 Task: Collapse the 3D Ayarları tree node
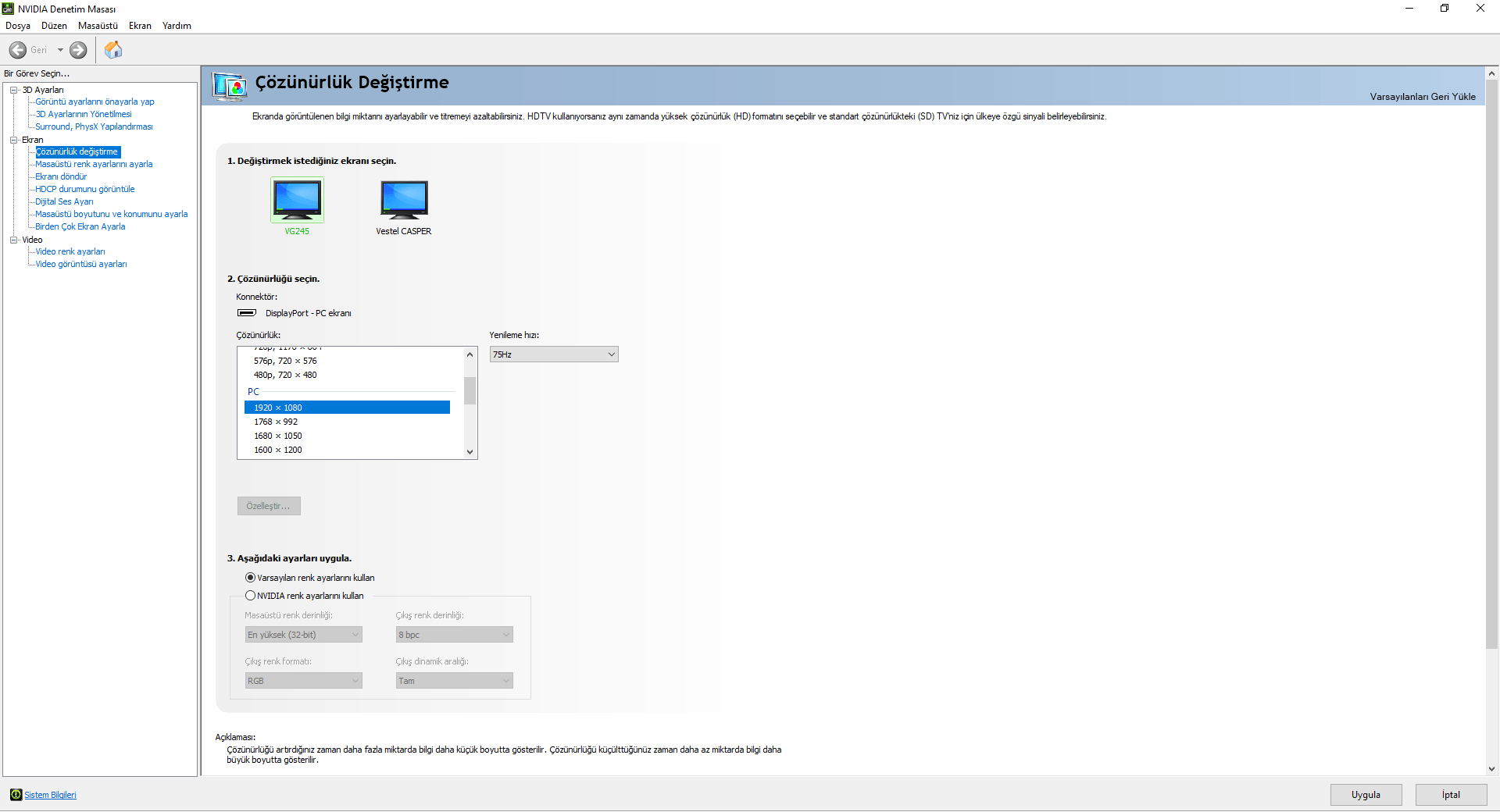[x=13, y=90]
